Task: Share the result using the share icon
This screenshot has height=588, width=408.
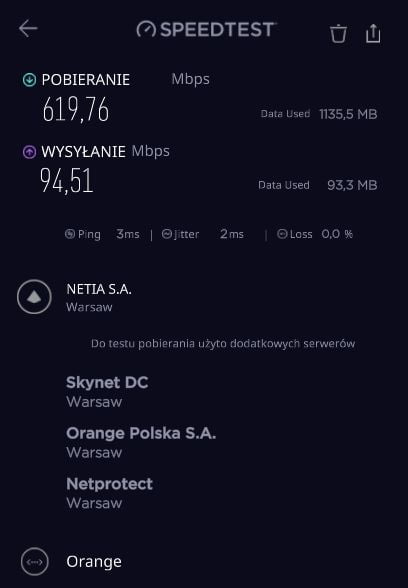Action: (x=373, y=33)
